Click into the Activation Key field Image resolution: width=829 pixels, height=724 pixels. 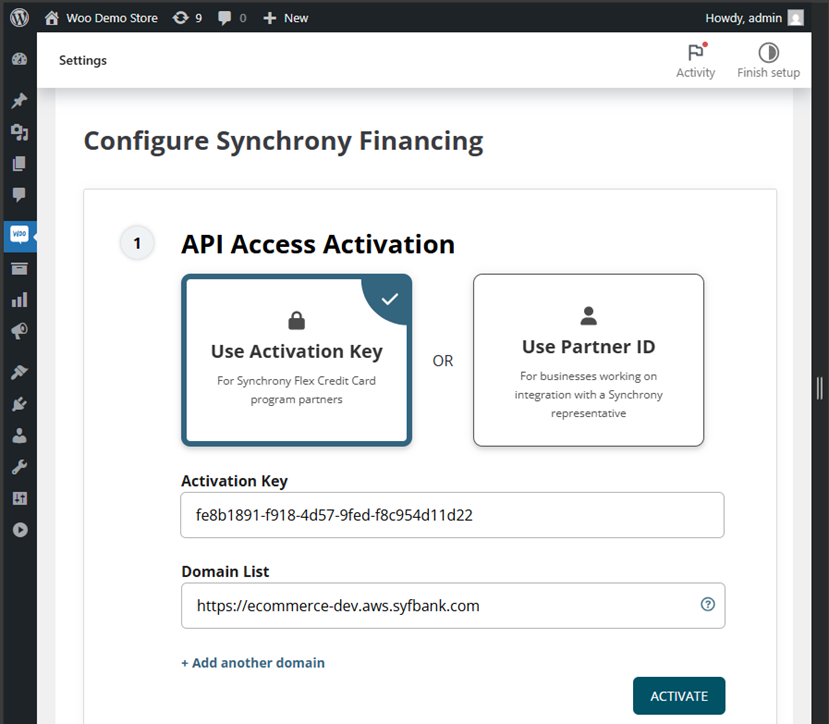452,515
